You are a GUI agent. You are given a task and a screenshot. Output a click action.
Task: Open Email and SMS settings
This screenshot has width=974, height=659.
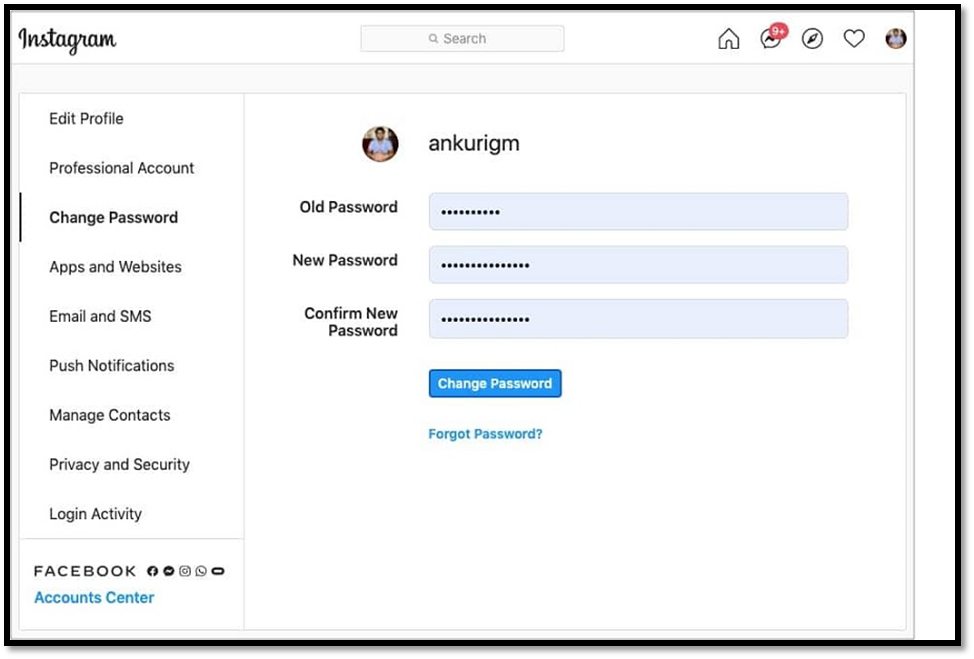[x=100, y=316]
